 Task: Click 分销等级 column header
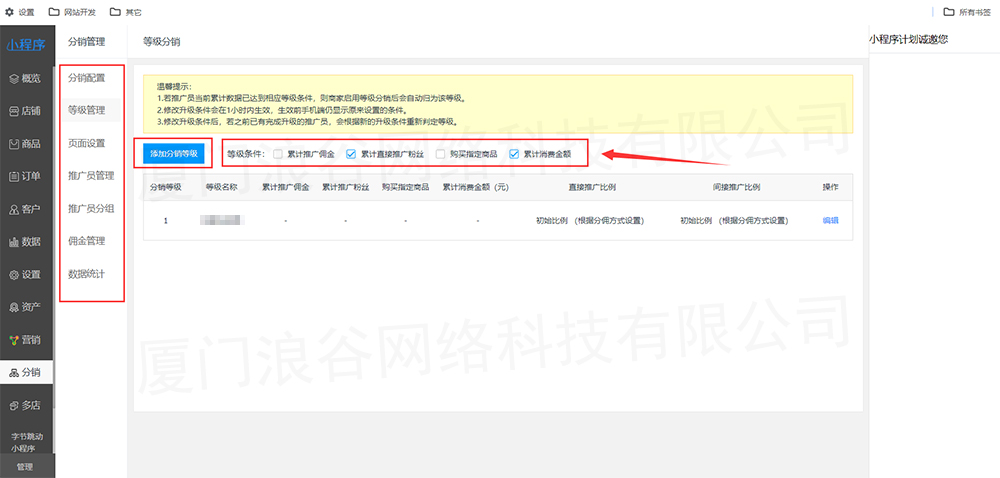click(166, 187)
